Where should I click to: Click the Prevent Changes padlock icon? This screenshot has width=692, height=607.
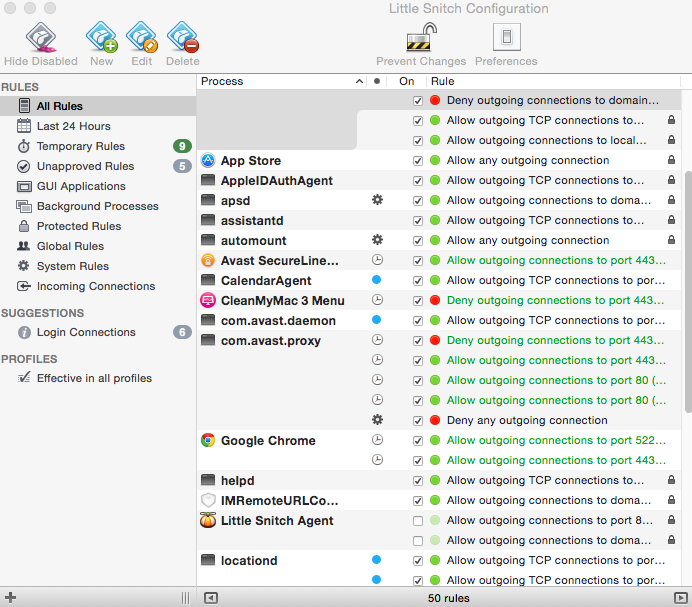[x=421, y=38]
